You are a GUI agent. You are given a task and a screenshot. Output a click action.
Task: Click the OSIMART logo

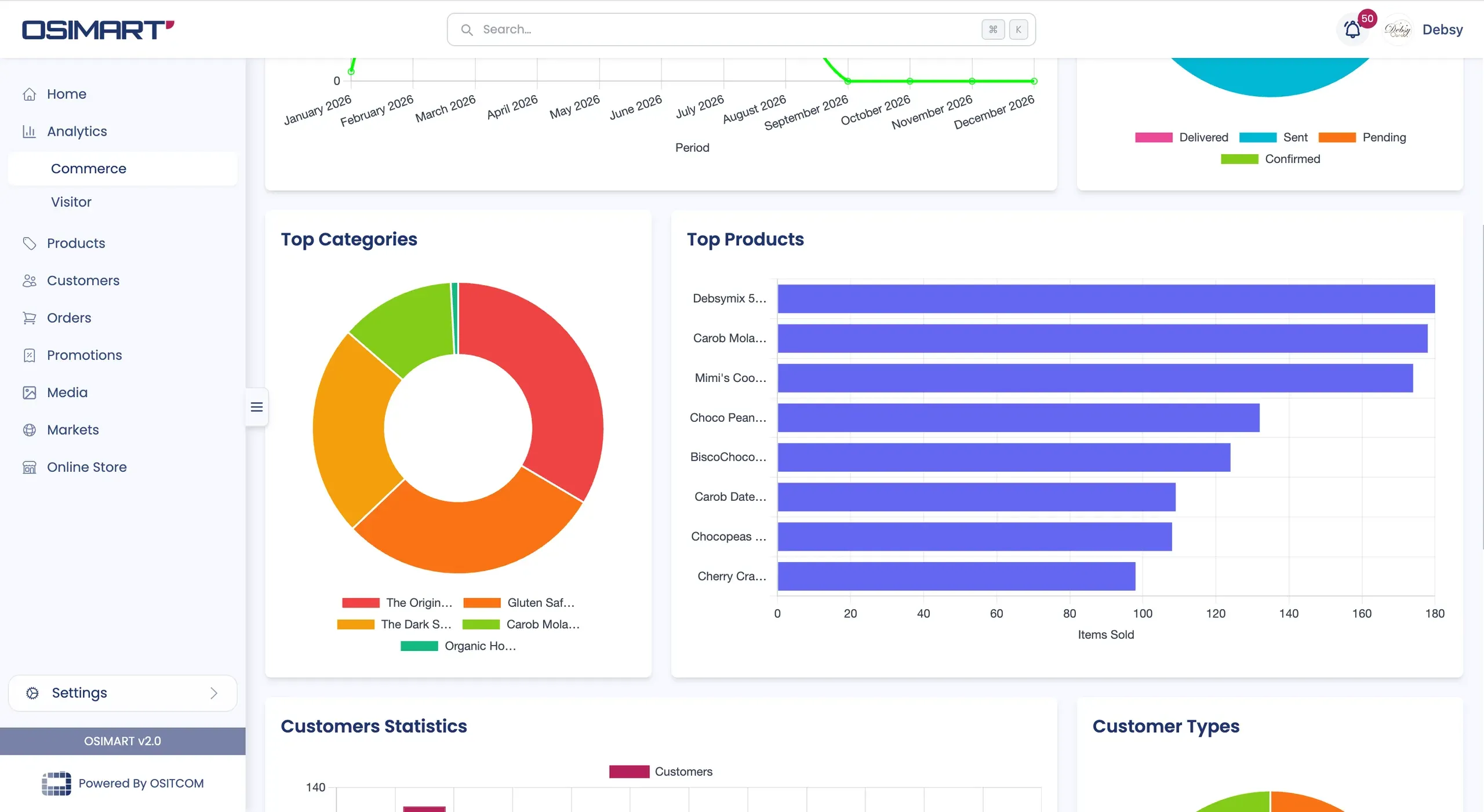(98, 30)
